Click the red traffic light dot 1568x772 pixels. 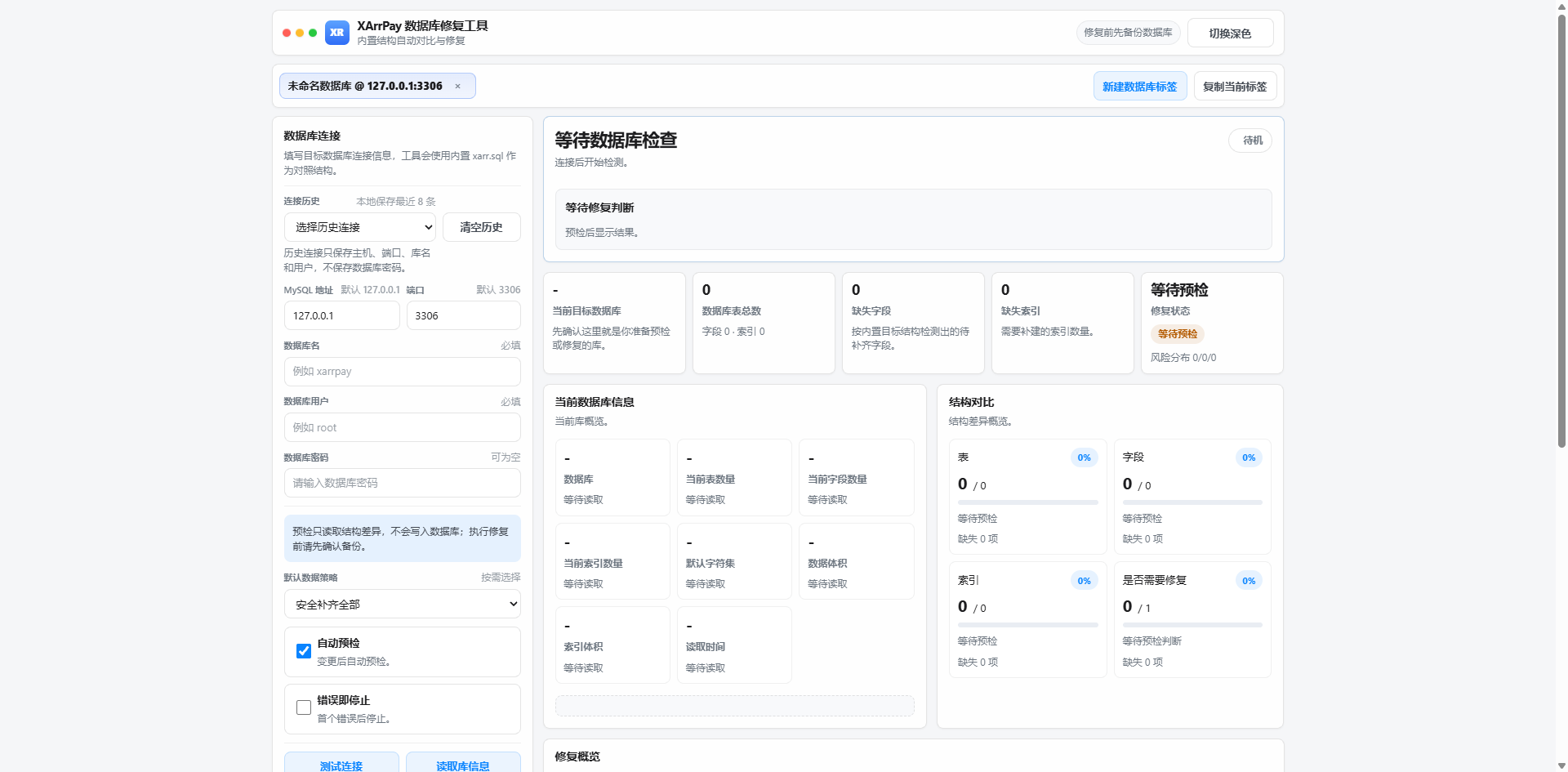pos(287,33)
